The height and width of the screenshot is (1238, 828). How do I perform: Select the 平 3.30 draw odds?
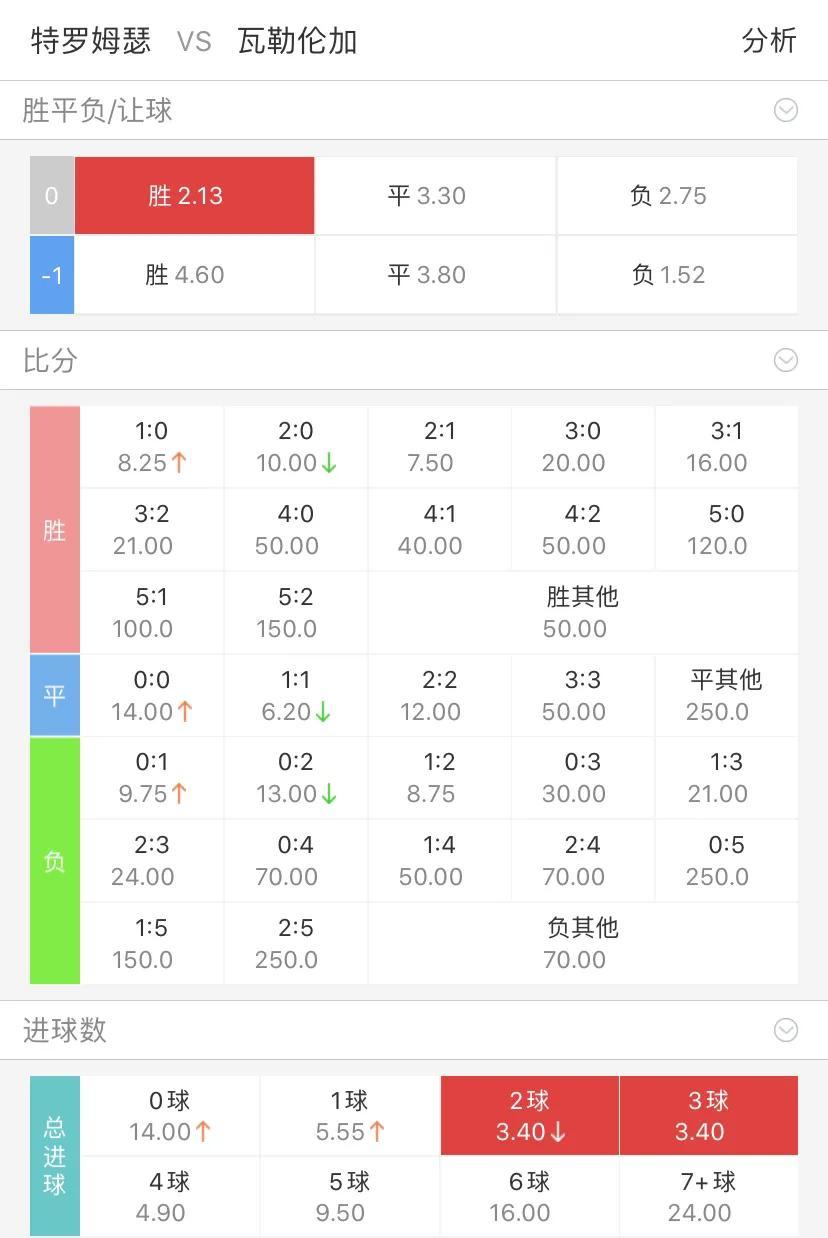[x=435, y=196]
